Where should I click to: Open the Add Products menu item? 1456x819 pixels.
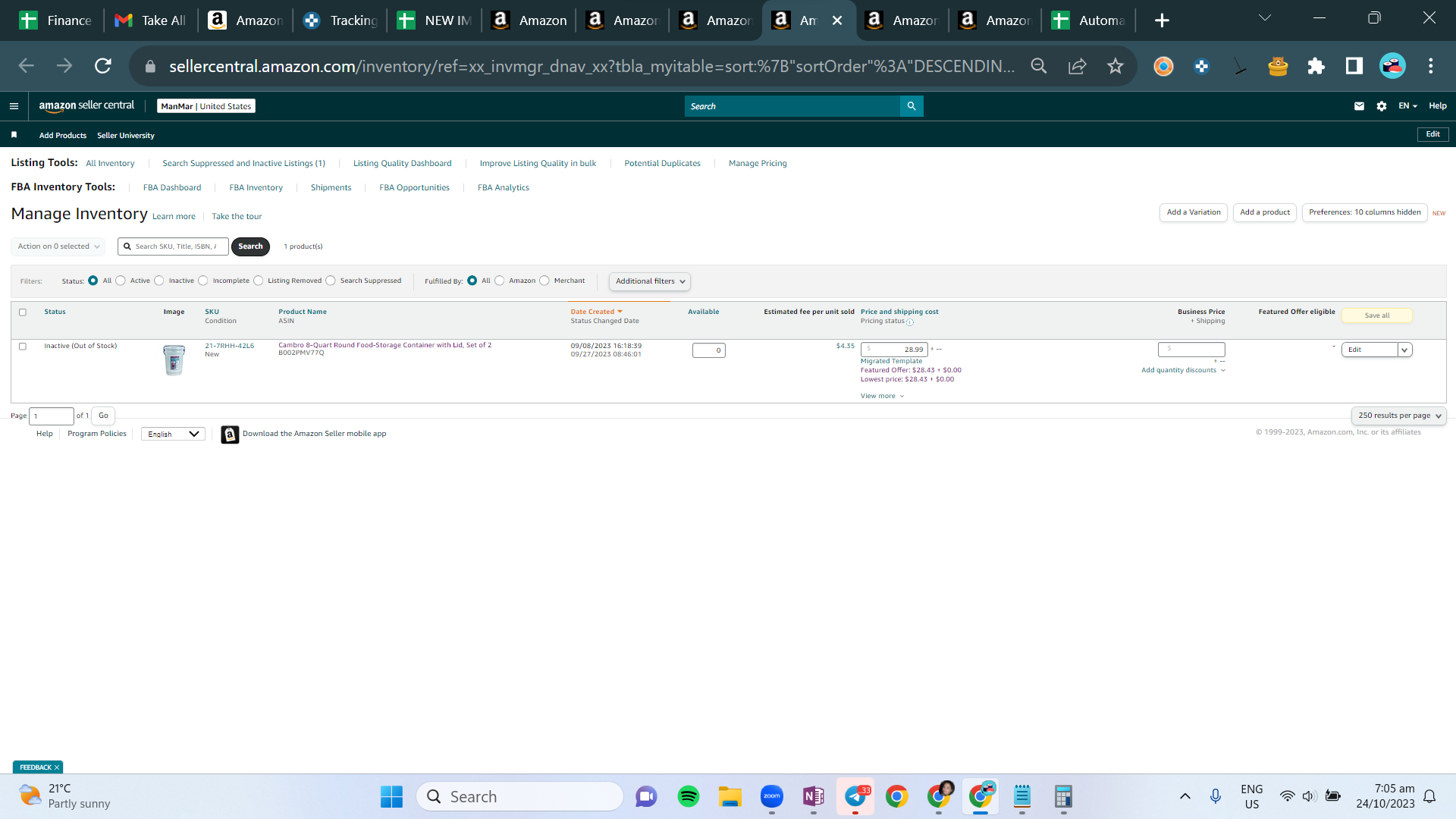(x=63, y=136)
